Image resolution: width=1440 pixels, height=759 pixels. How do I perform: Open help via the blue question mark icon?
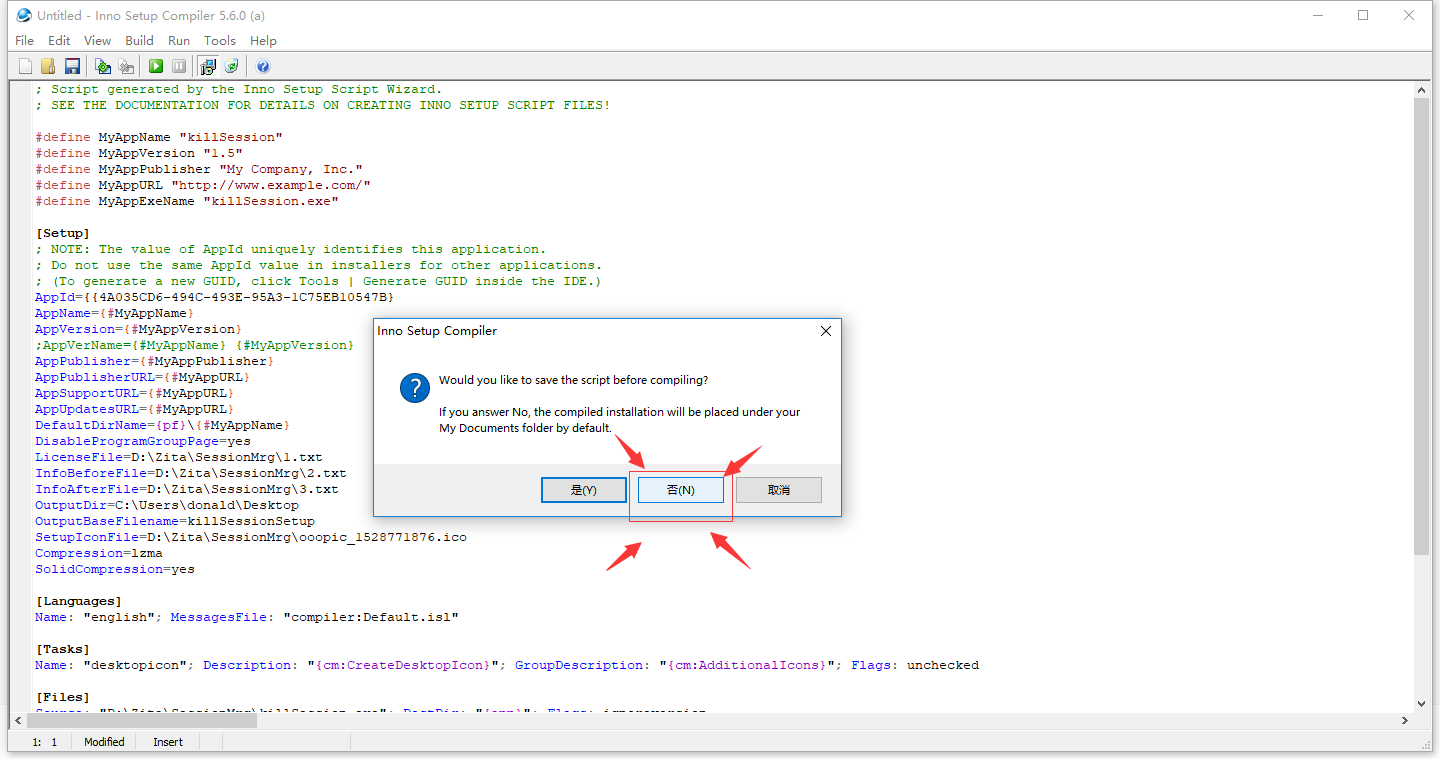point(263,66)
